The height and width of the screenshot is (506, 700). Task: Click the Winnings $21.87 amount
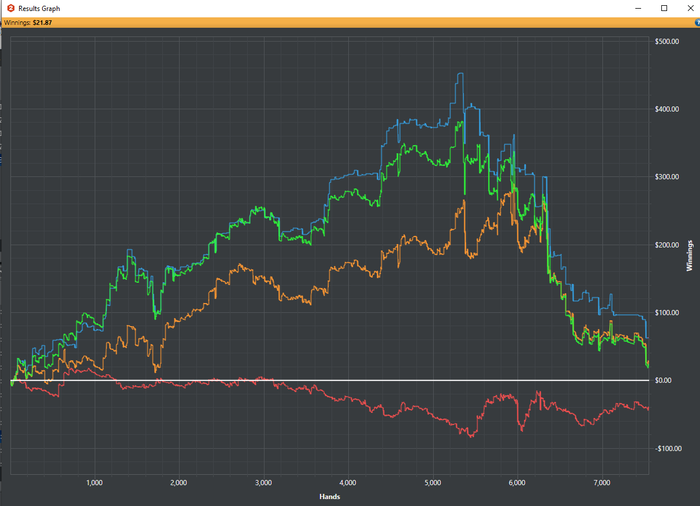click(x=42, y=22)
